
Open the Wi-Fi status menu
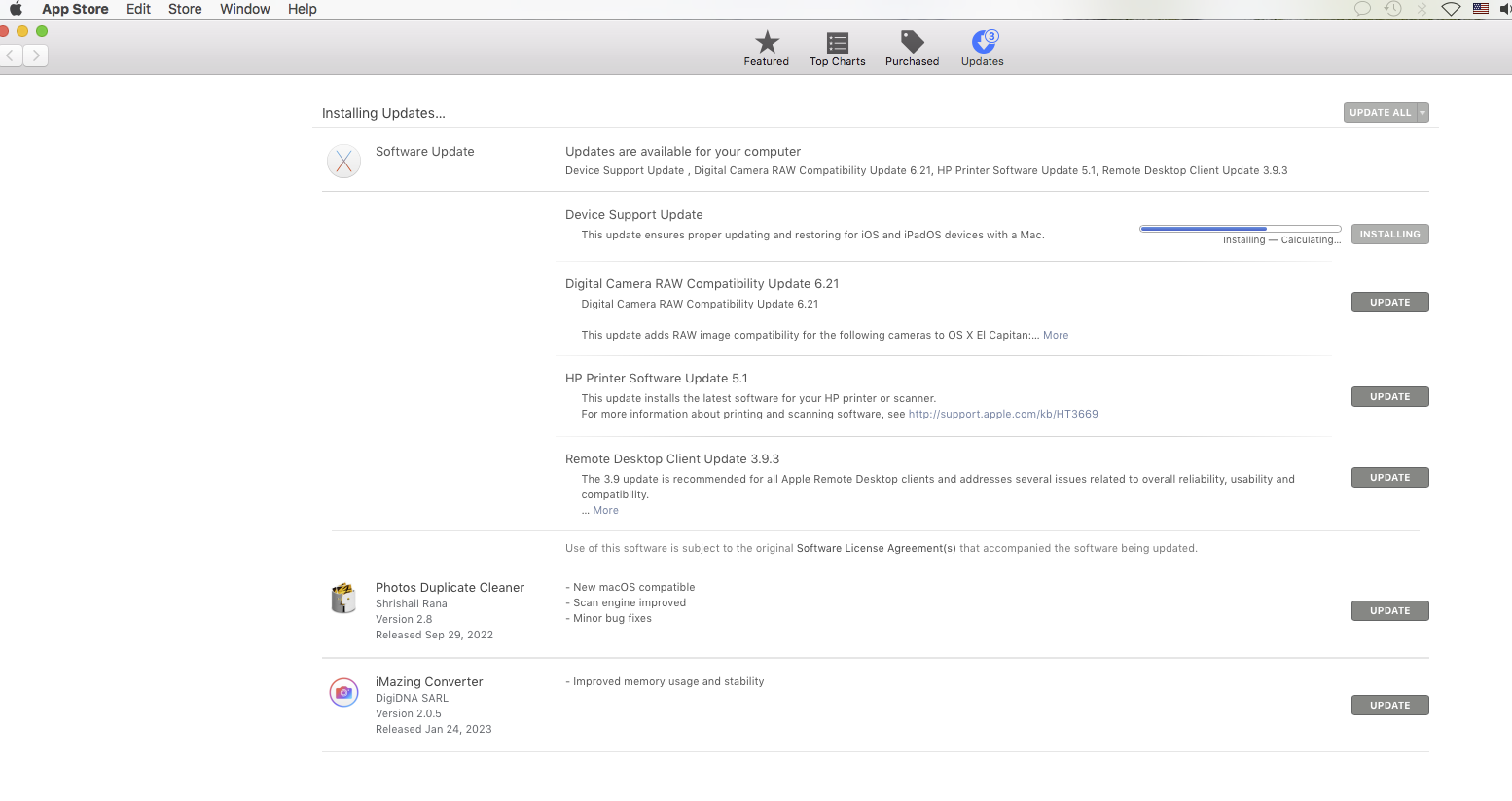[1451, 9]
